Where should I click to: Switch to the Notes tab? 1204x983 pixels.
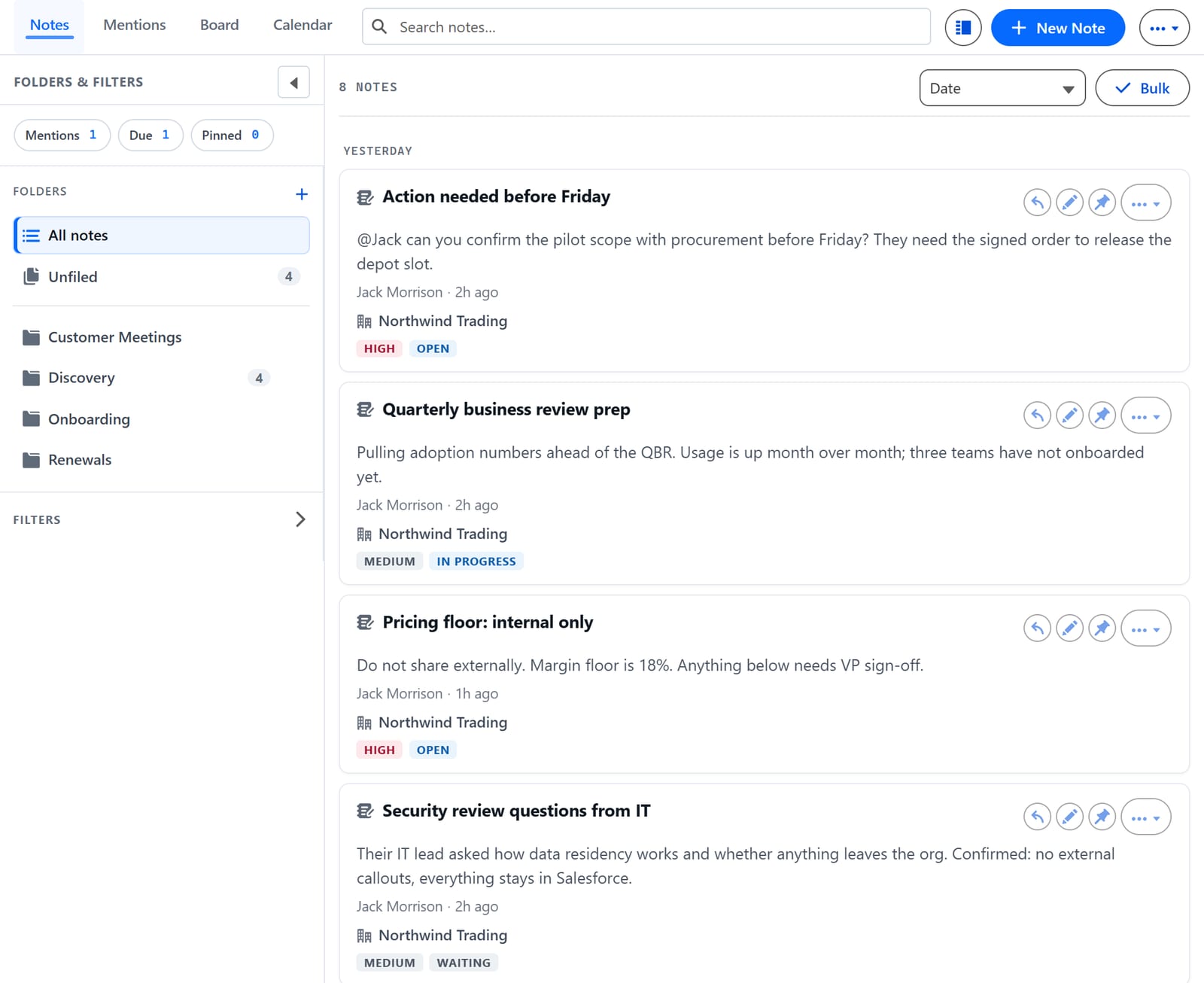click(50, 25)
